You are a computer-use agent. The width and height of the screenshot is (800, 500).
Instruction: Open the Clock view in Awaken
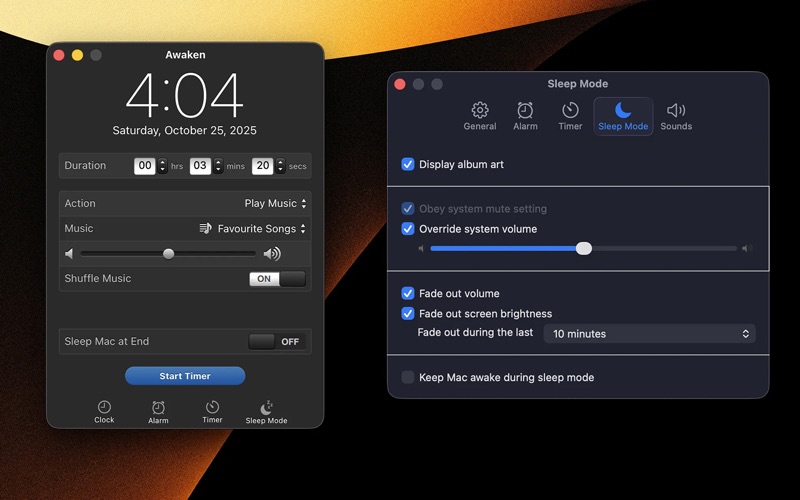coord(104,412)
